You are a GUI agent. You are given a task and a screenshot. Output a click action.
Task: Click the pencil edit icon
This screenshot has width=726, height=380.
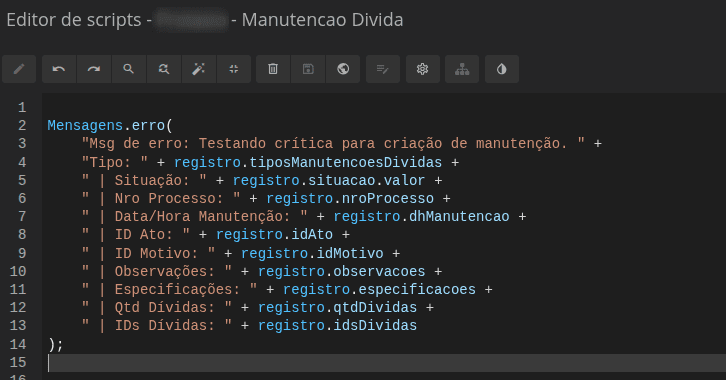(x=19, y=69)
